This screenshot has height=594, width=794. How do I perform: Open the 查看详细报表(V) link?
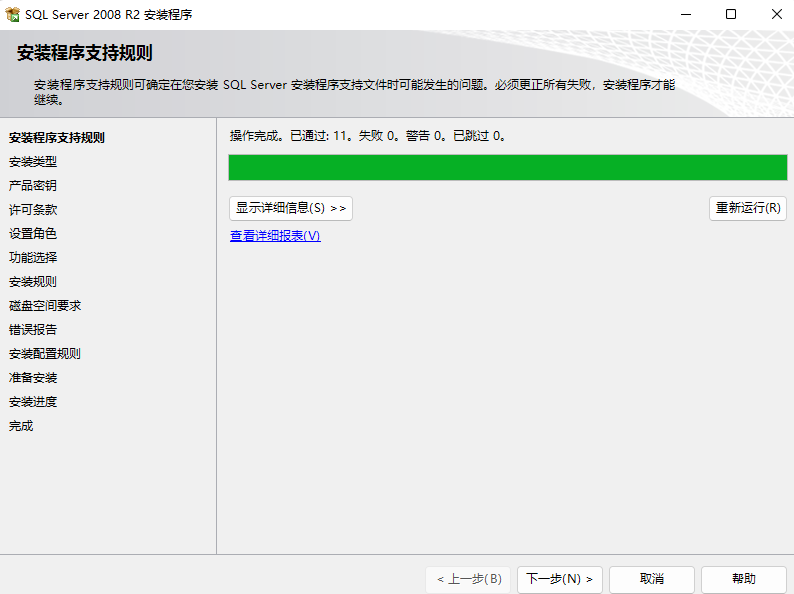coord(275,235)
